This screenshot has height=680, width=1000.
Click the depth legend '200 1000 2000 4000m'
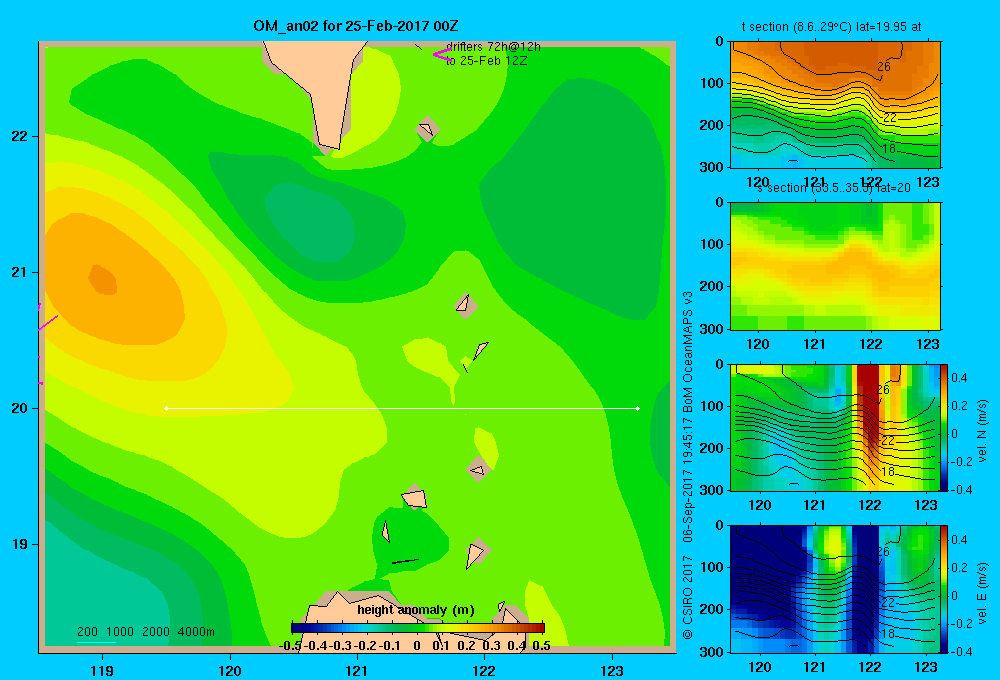[145, 632]
